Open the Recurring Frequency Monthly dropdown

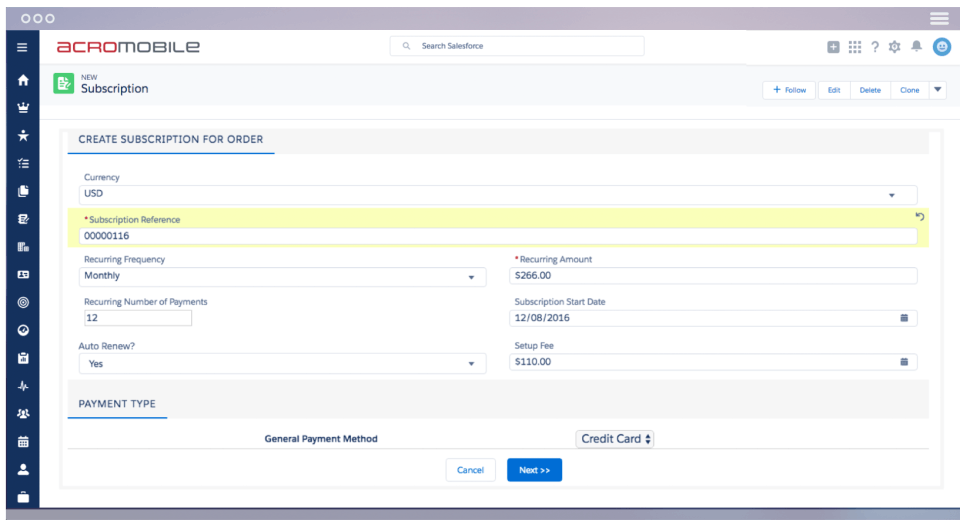click(282, 277)
